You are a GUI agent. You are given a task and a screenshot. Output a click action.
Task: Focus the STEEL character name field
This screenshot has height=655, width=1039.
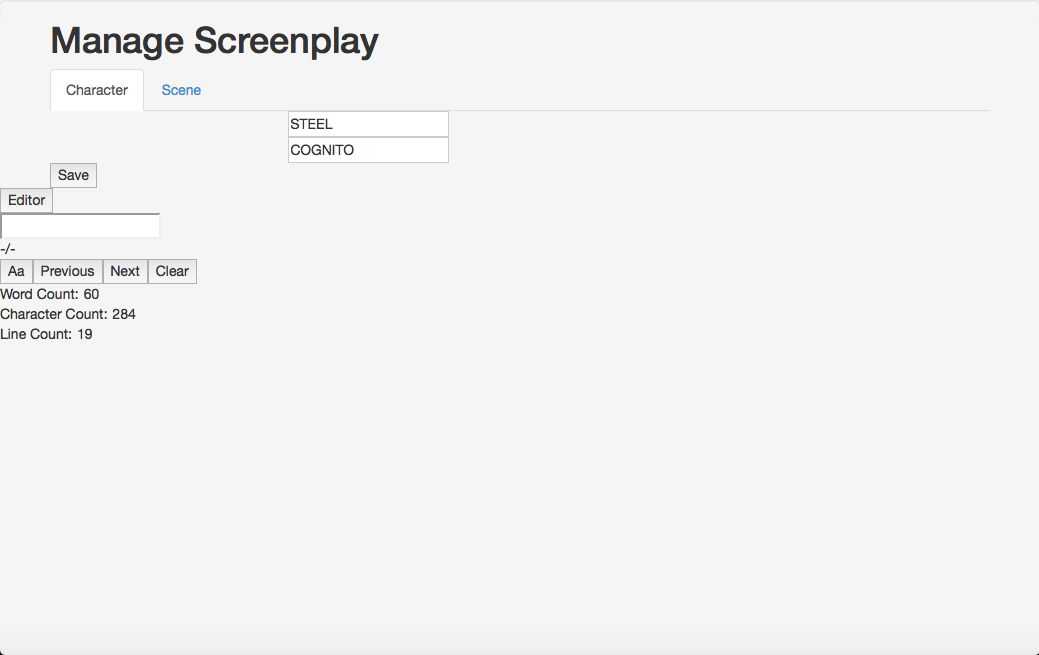point(368,124)
